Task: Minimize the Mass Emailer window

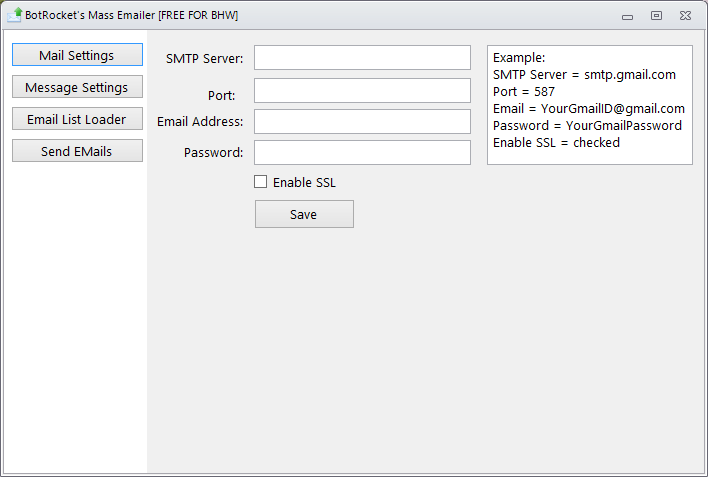Action: point(627,17)
